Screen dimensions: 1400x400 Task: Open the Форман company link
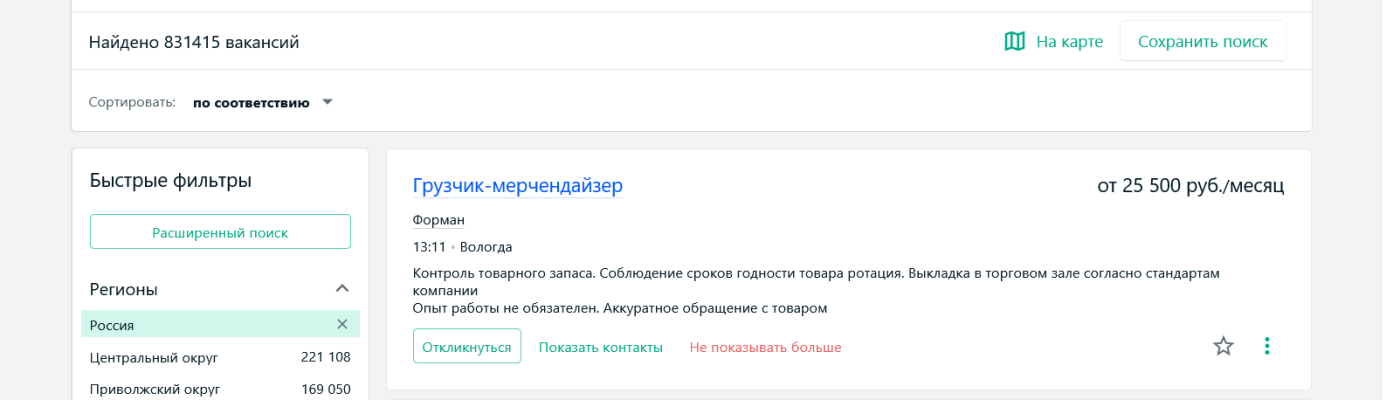(438, 220)
